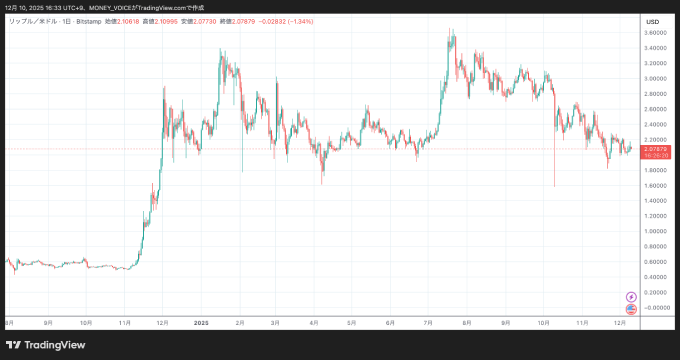Click the 1.60000 price axis label
This screenshot has height=360, width=680.
(x=655, y=186)
